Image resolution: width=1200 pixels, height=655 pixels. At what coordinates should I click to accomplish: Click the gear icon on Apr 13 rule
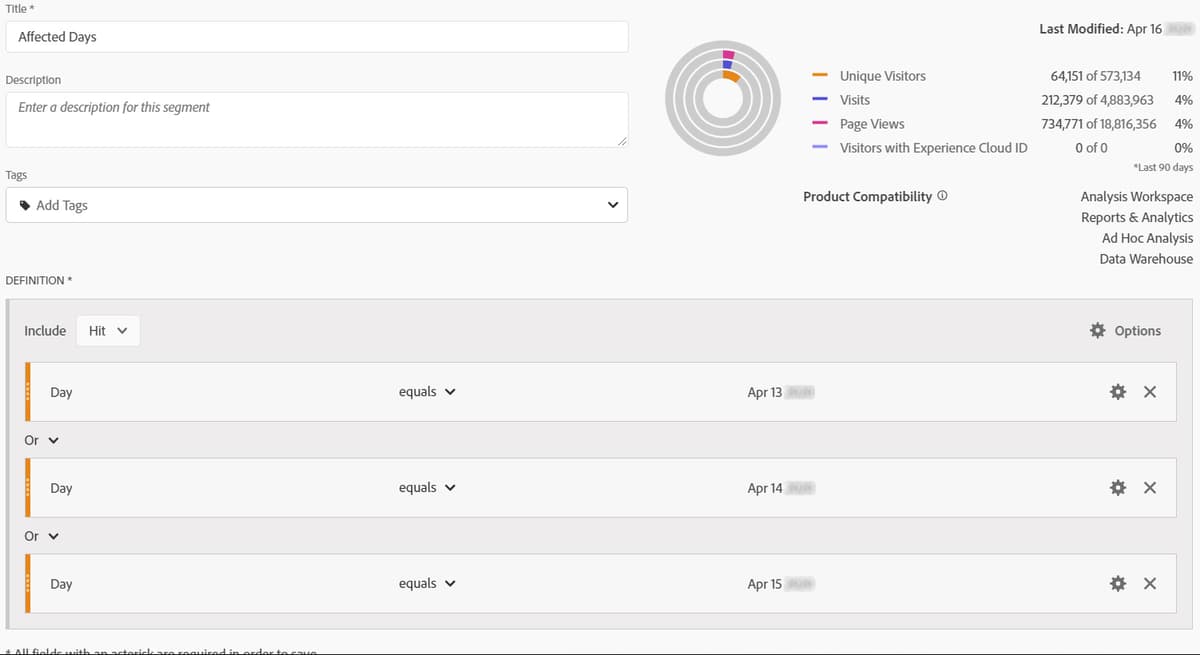(x=1117, y=392)
